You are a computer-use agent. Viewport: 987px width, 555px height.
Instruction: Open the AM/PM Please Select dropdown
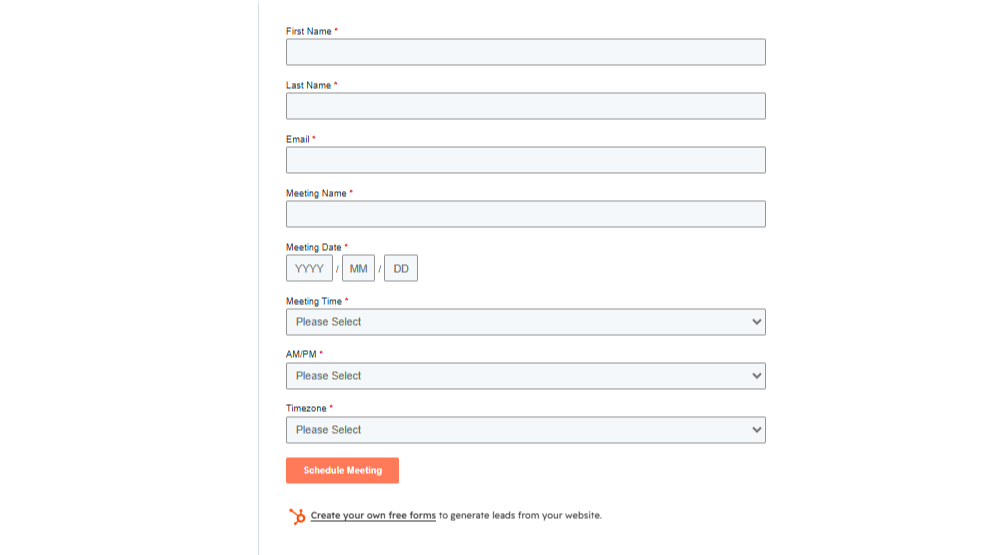pyautogui.click(x=526, y=376)
